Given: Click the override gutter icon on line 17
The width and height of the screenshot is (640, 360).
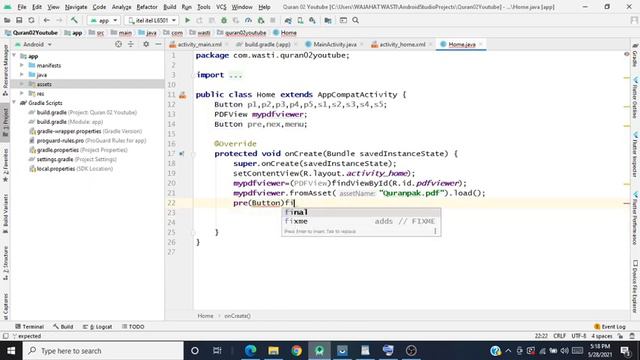Looking at the screenshot, I should (x=182, y=154).
